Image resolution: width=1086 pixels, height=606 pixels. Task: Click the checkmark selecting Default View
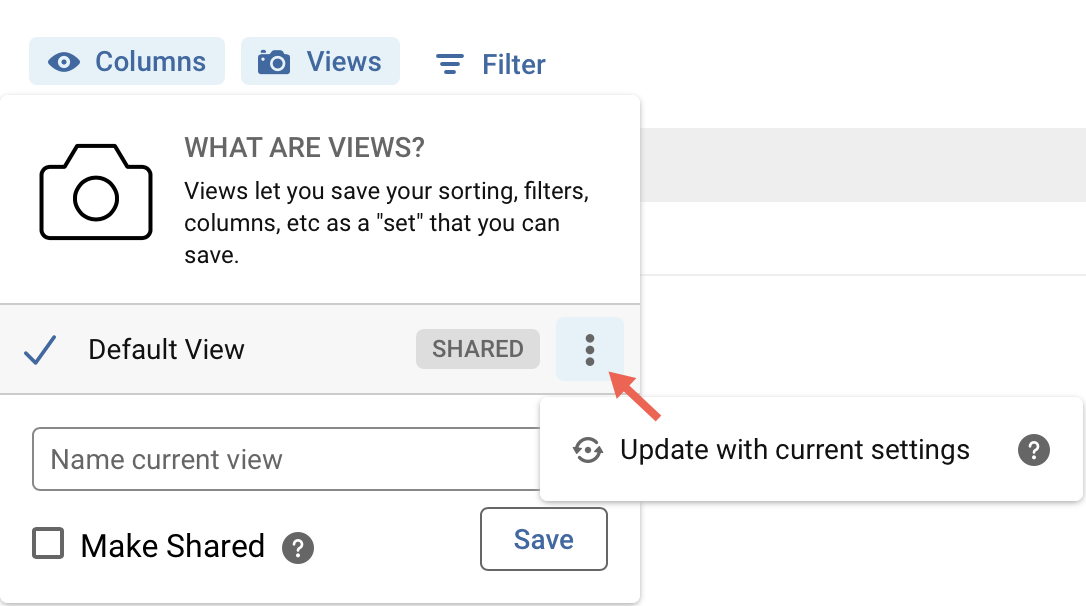point(42,349)
